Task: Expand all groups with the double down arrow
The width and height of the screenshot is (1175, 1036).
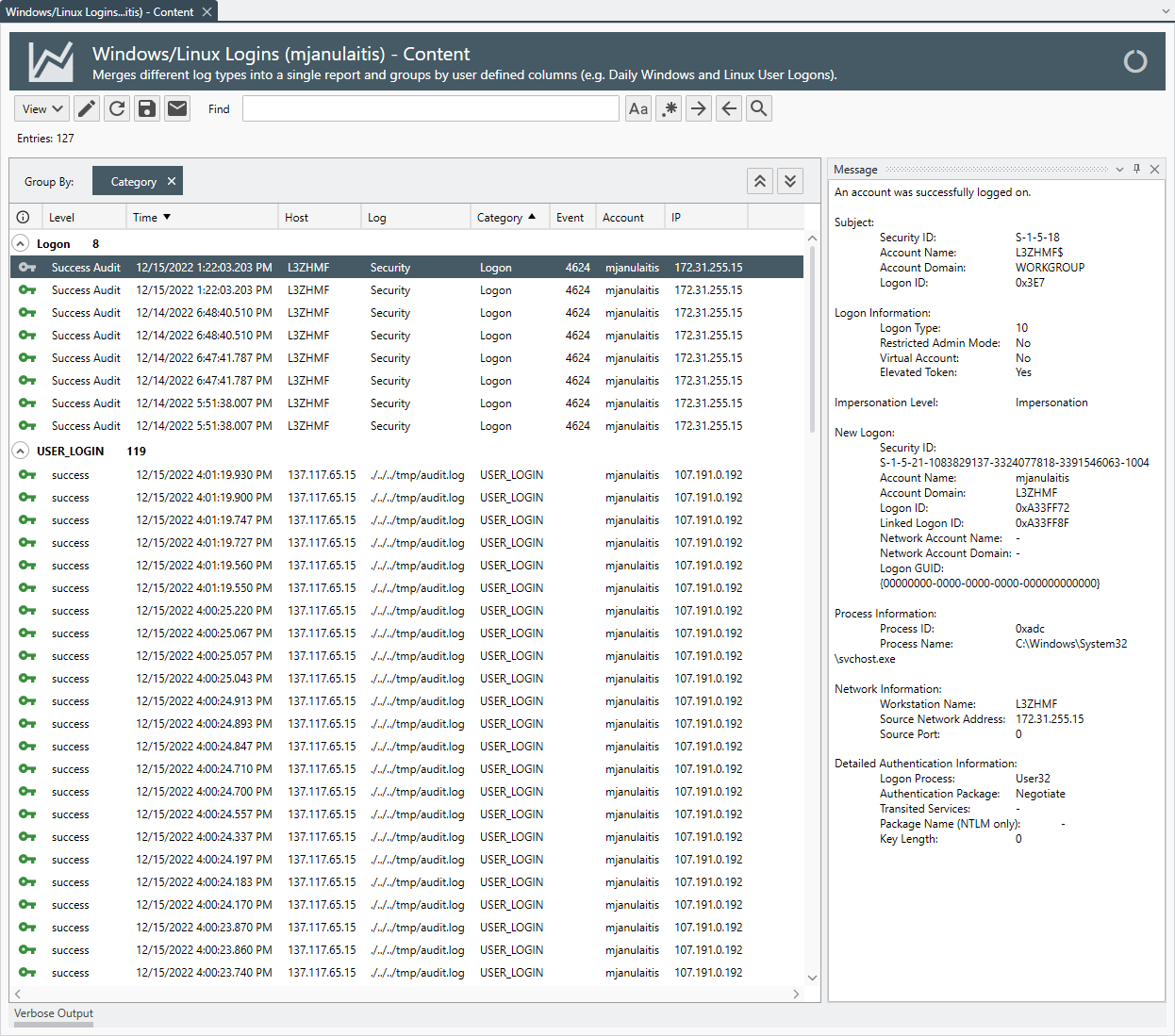Action: tap(790, 181)
